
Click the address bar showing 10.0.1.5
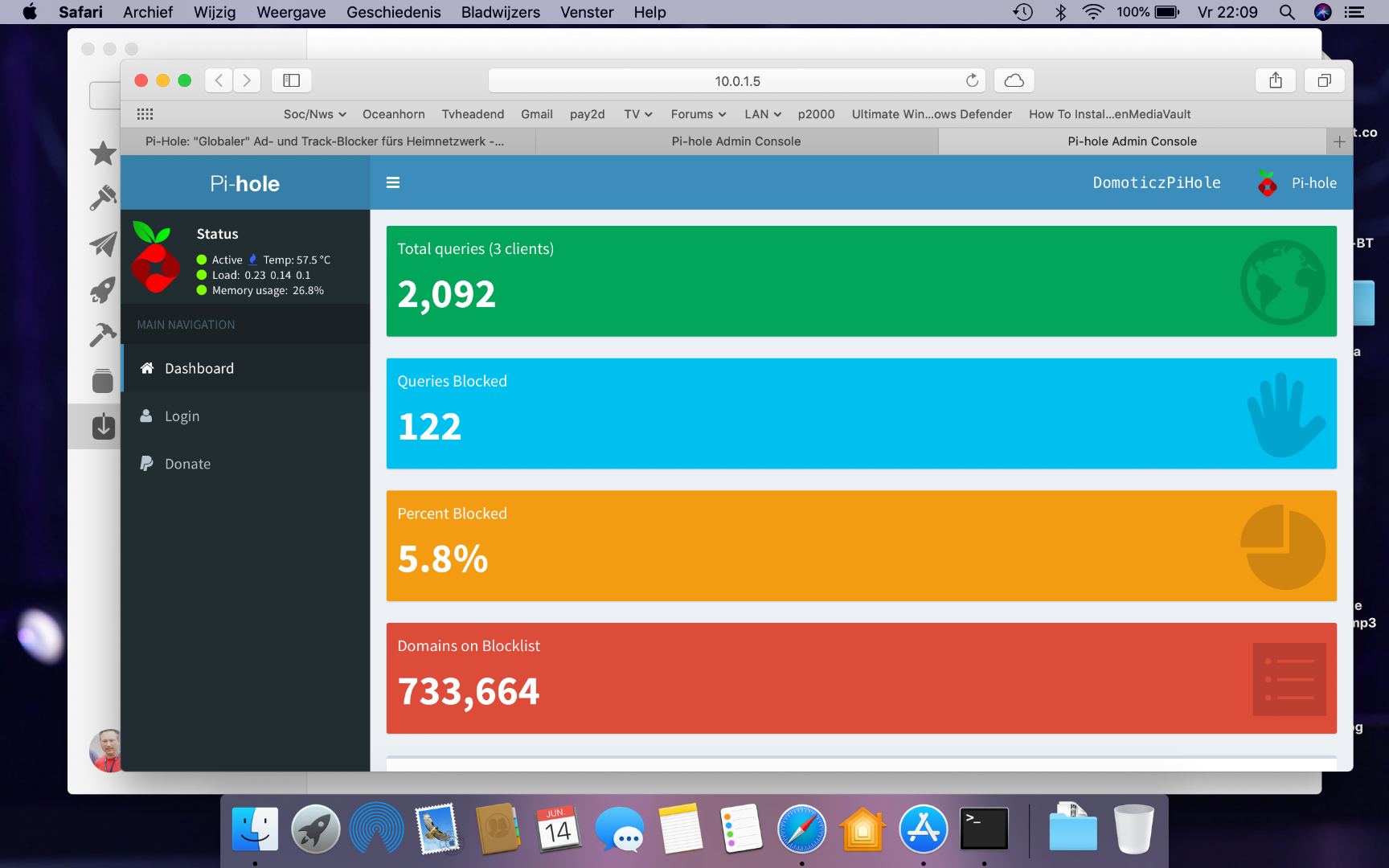pos(738,80)
